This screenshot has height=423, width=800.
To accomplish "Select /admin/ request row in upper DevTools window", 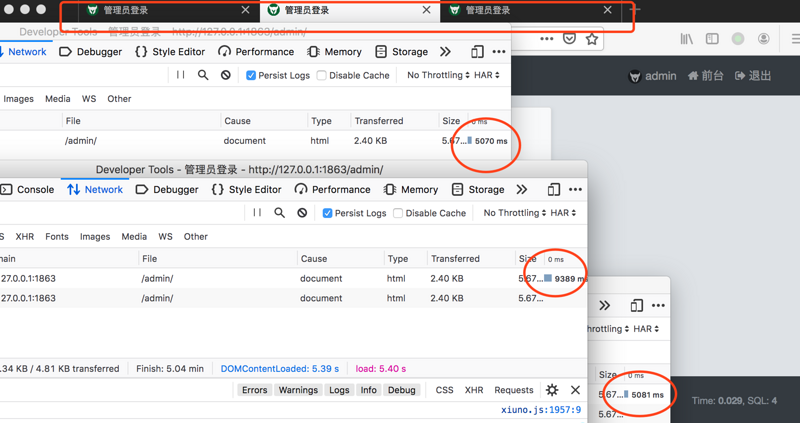I will coord(255,141).
